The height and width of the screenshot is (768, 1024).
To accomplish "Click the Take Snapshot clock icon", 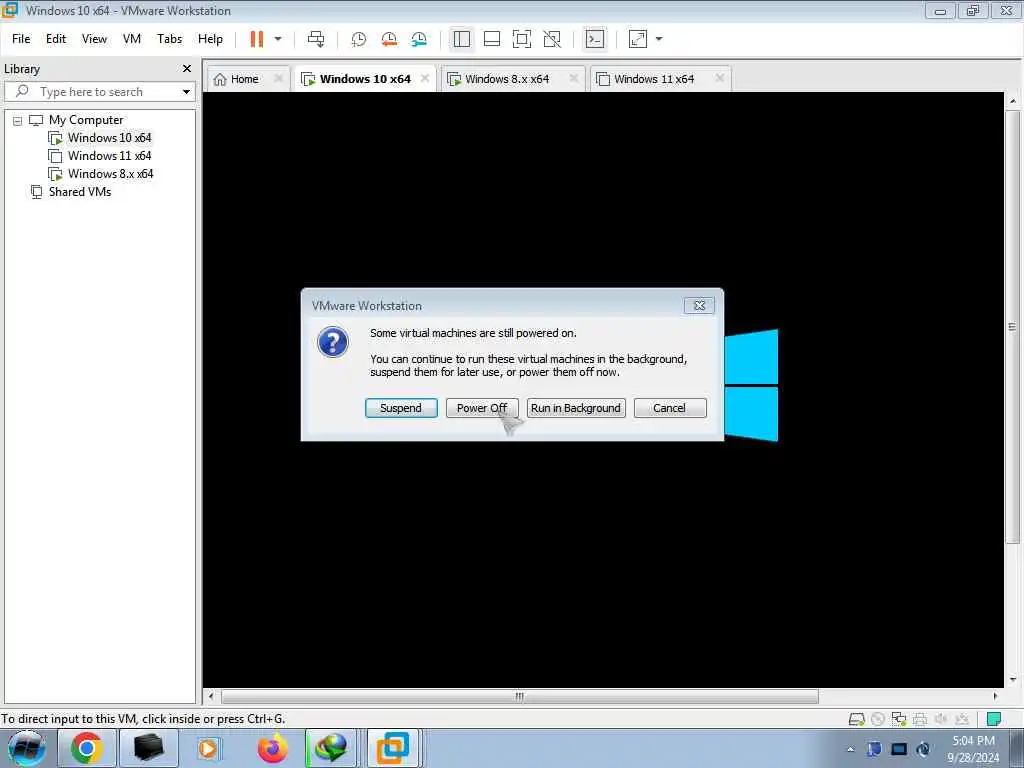I will click(x=359, y=39).
